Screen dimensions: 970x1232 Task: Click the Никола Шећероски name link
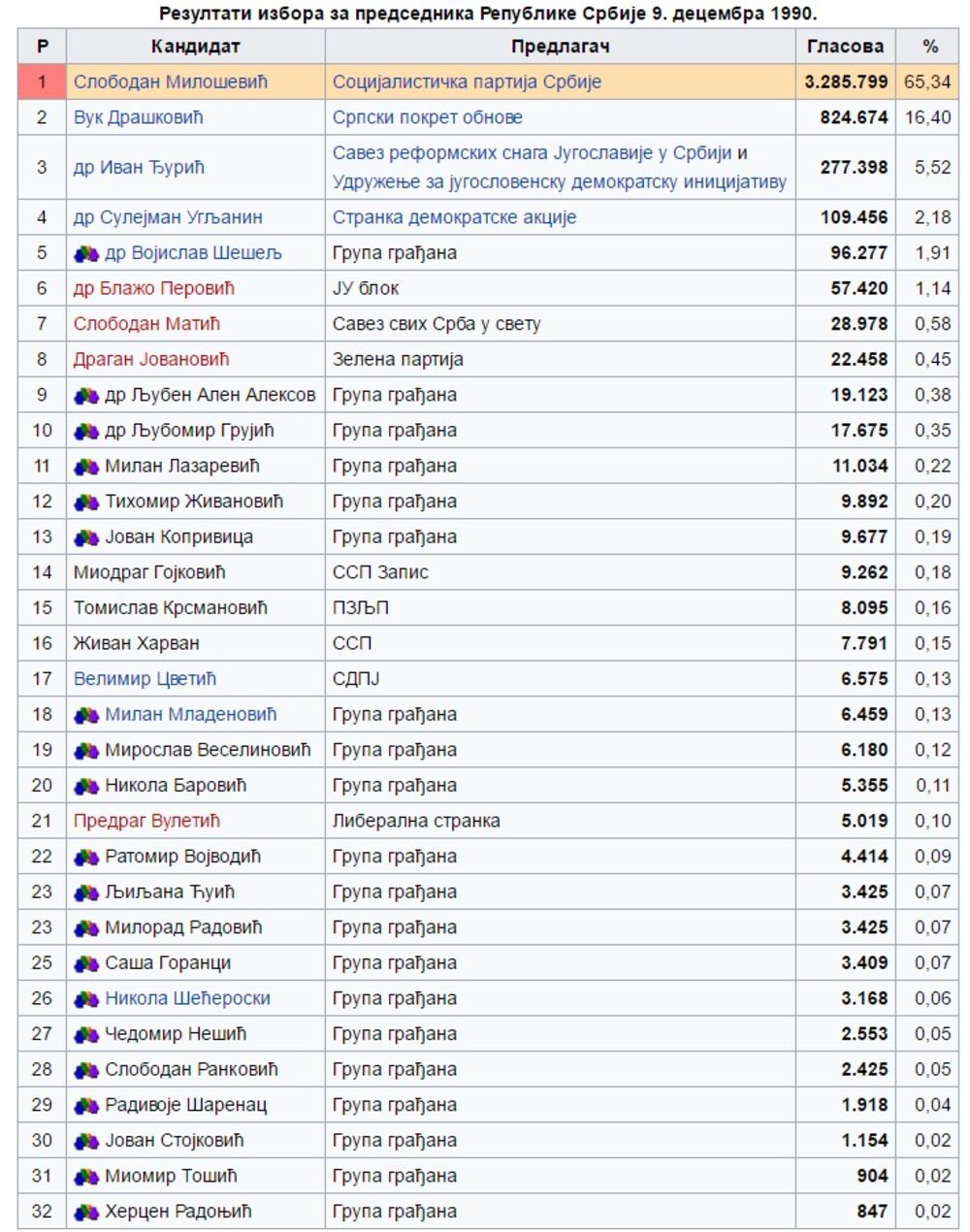187,998
